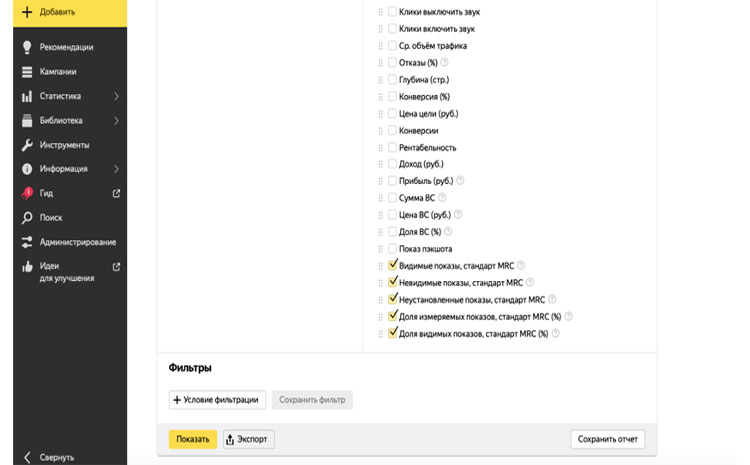Click the Гид rocket icon
750x465 pixels.
(27, 193)
